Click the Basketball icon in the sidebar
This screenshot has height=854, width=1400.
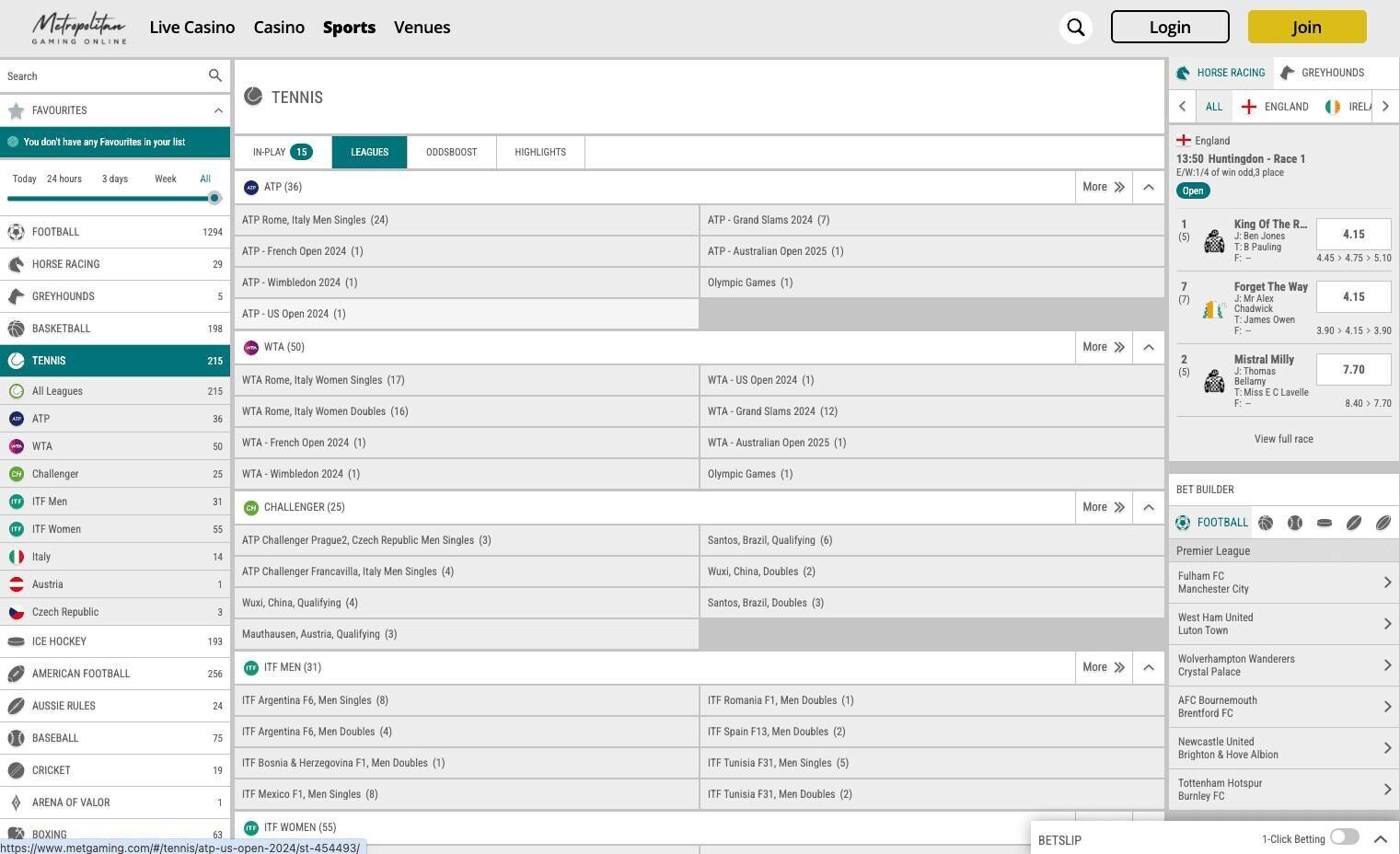[16, 329]
